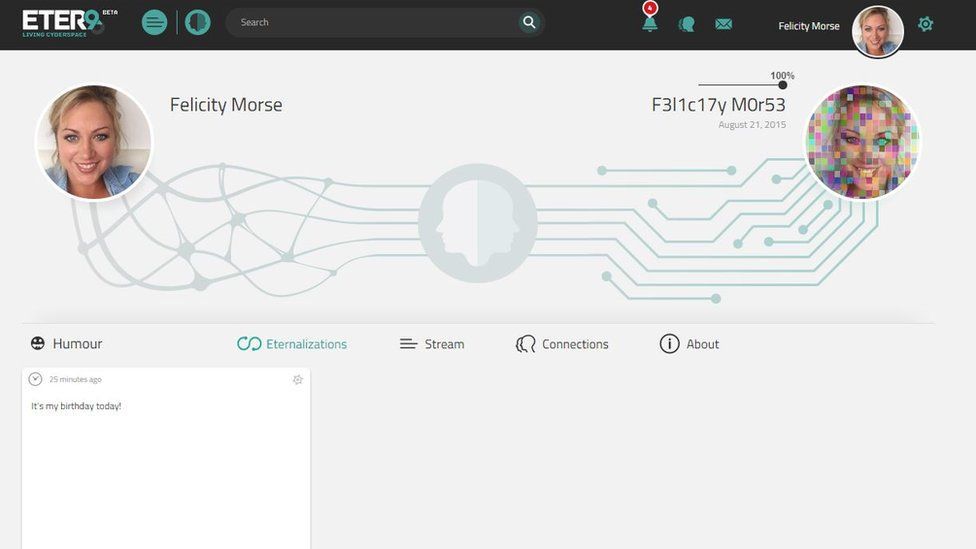976x549 pixels.
Task: Click the search magnifier button
Action: 529,22
